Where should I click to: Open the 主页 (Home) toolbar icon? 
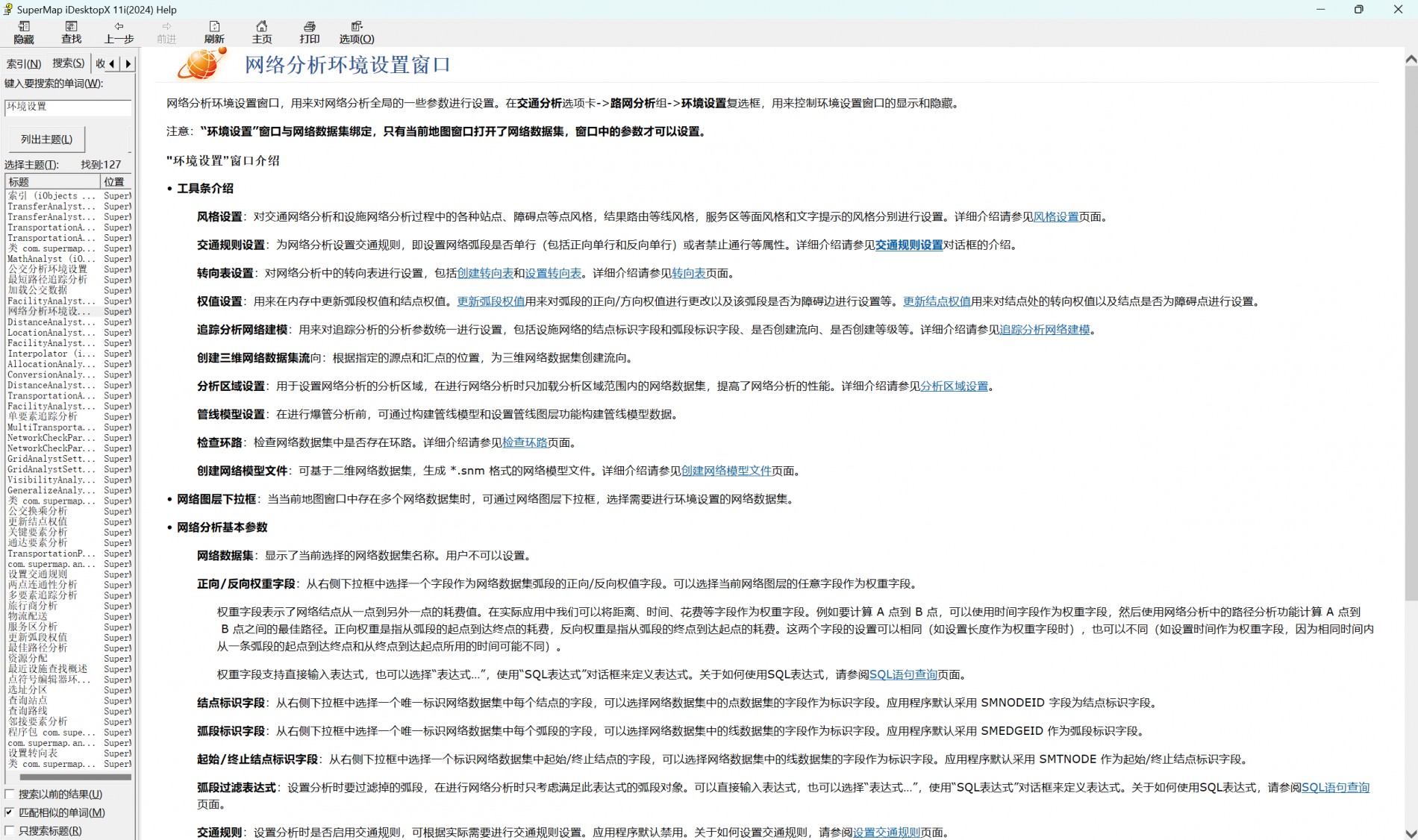tap(262, 32)
